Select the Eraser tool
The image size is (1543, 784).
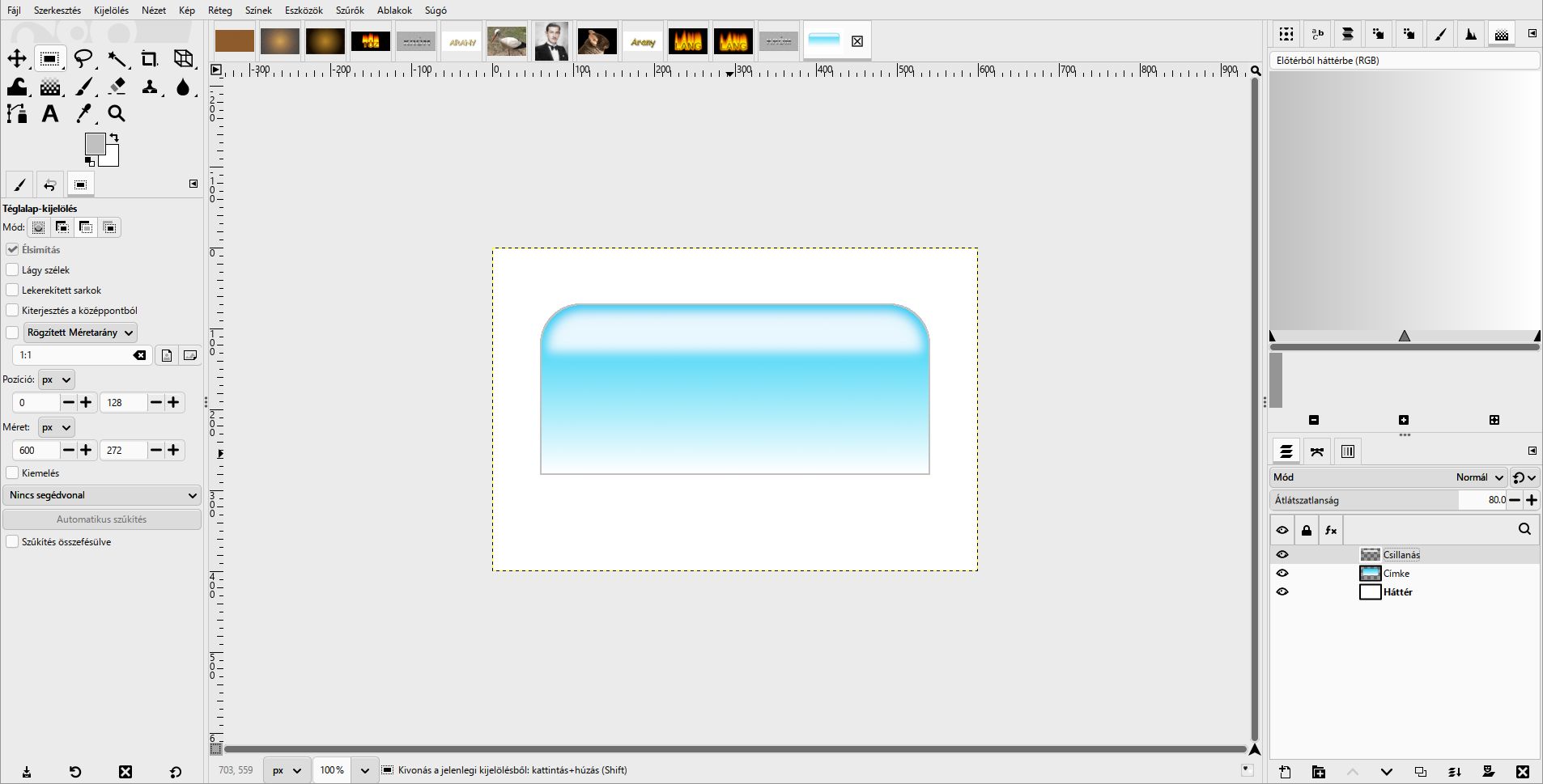click(117, 87)
